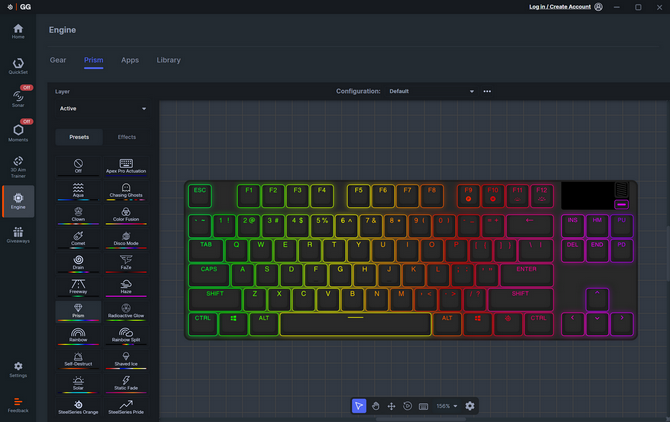Viewport: 670px width, 422px height.
Task: Switch to the Presets panel tab
Action: coord(79,137)
